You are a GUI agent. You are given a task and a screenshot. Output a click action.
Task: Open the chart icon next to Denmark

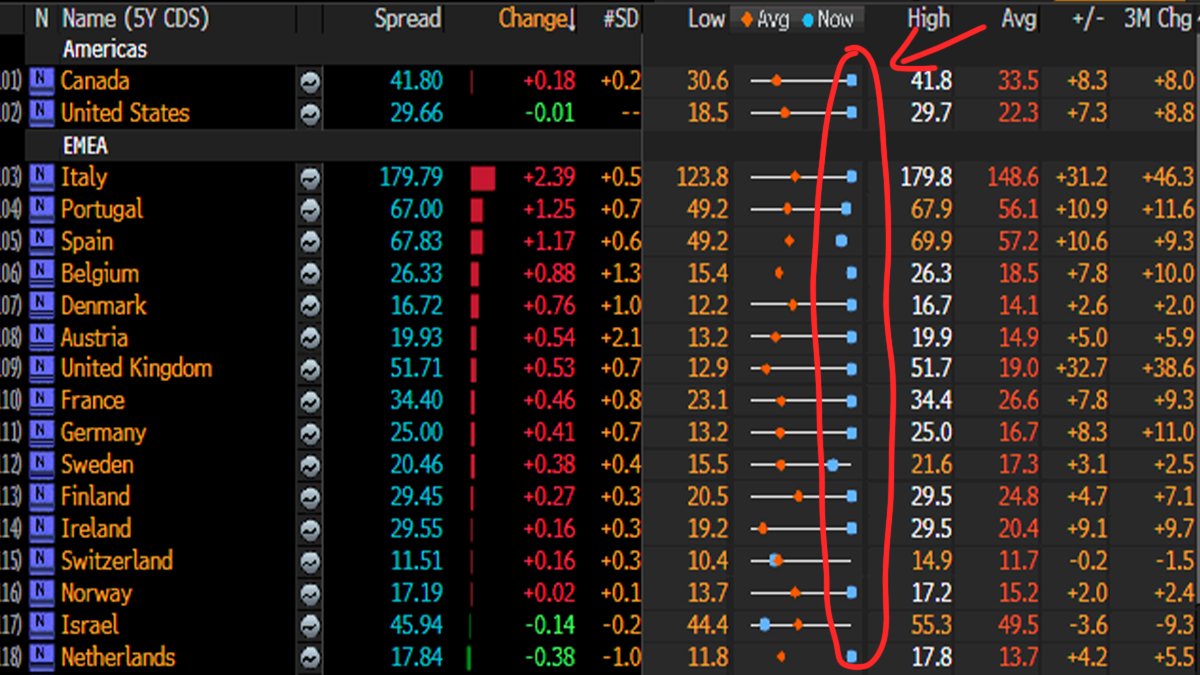click(310, 307)
